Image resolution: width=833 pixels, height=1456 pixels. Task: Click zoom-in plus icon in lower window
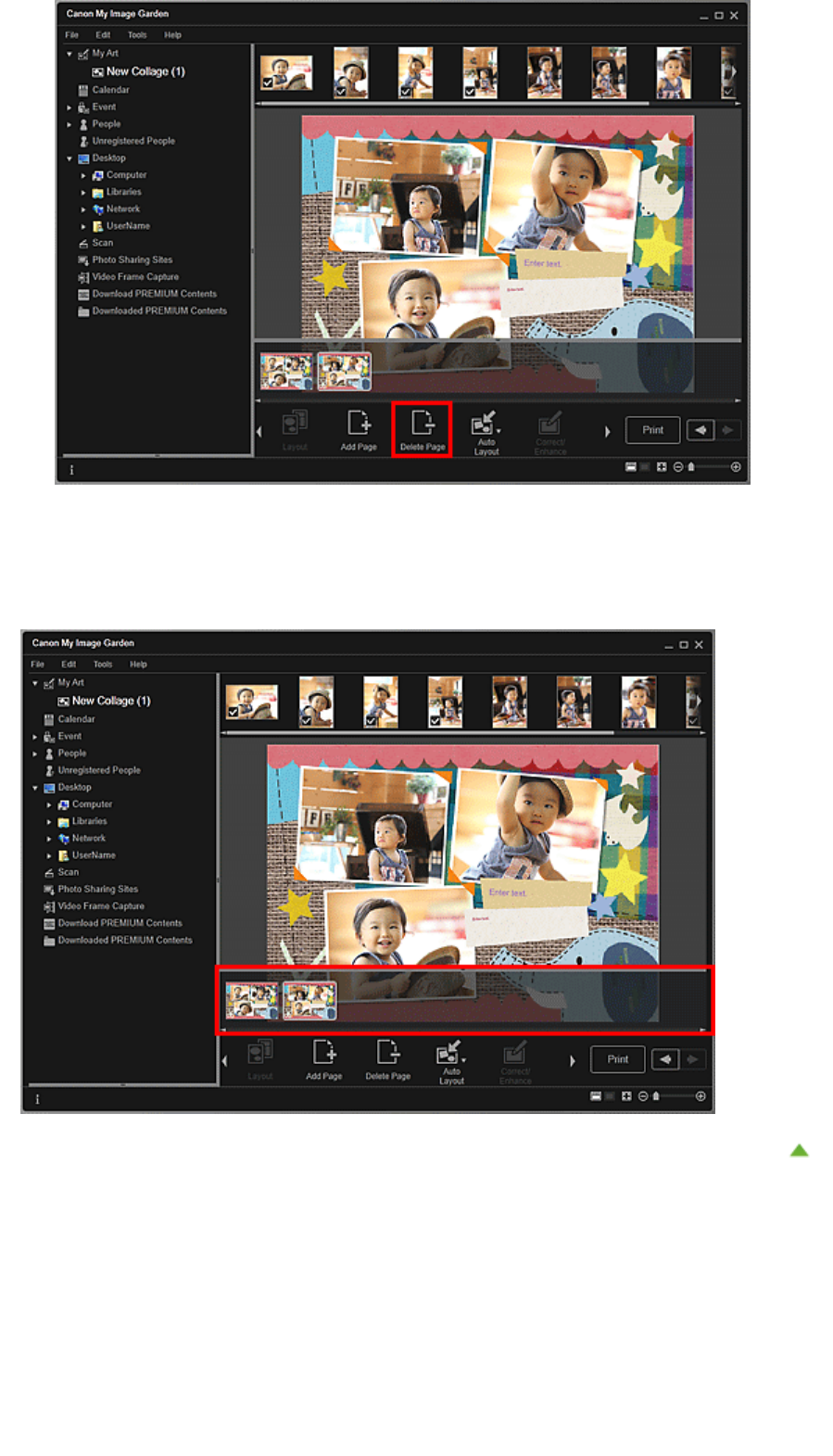[x=700, y=1096]
